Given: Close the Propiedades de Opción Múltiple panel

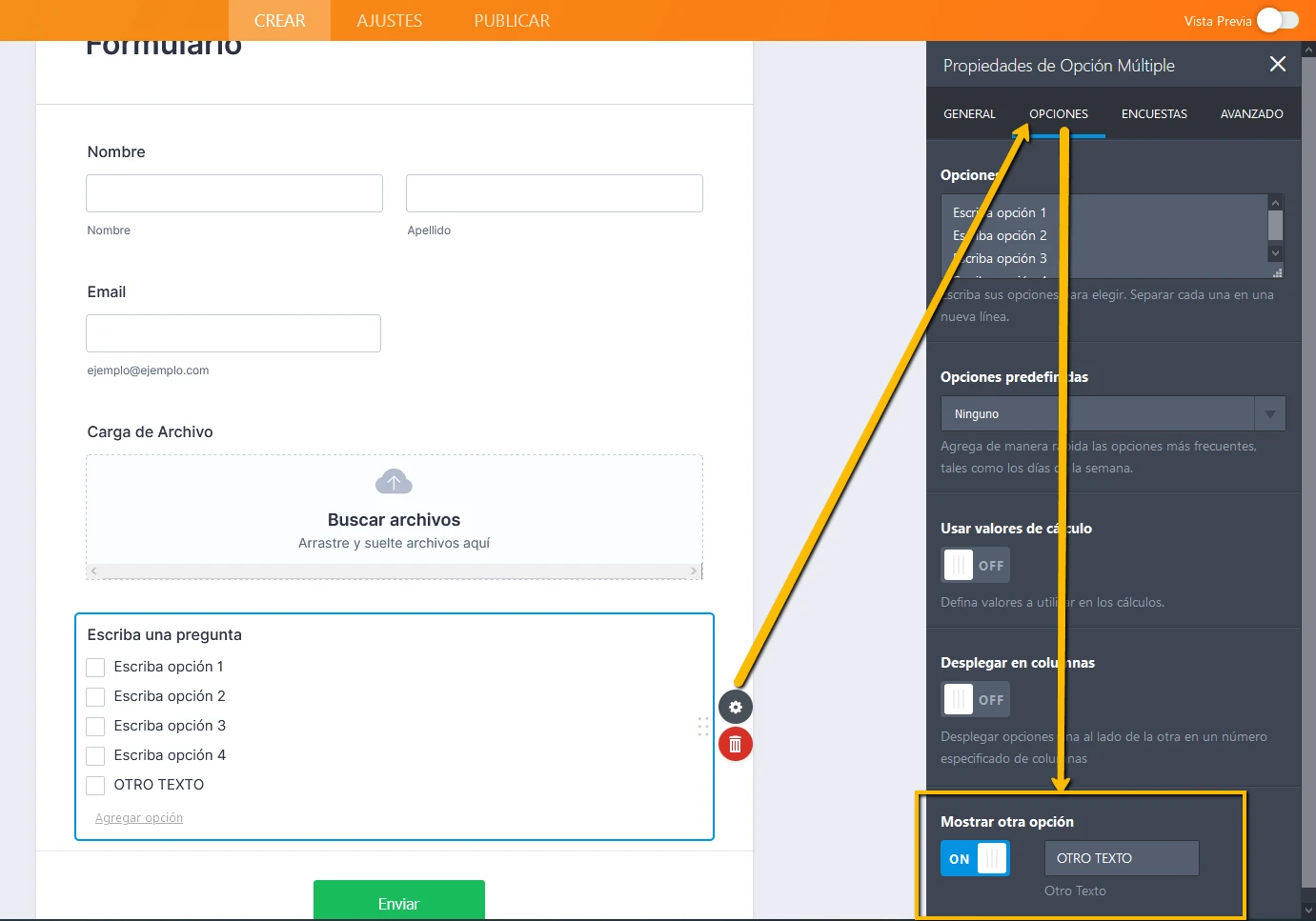Looking at the screenshot, I should pos(1277,64).
